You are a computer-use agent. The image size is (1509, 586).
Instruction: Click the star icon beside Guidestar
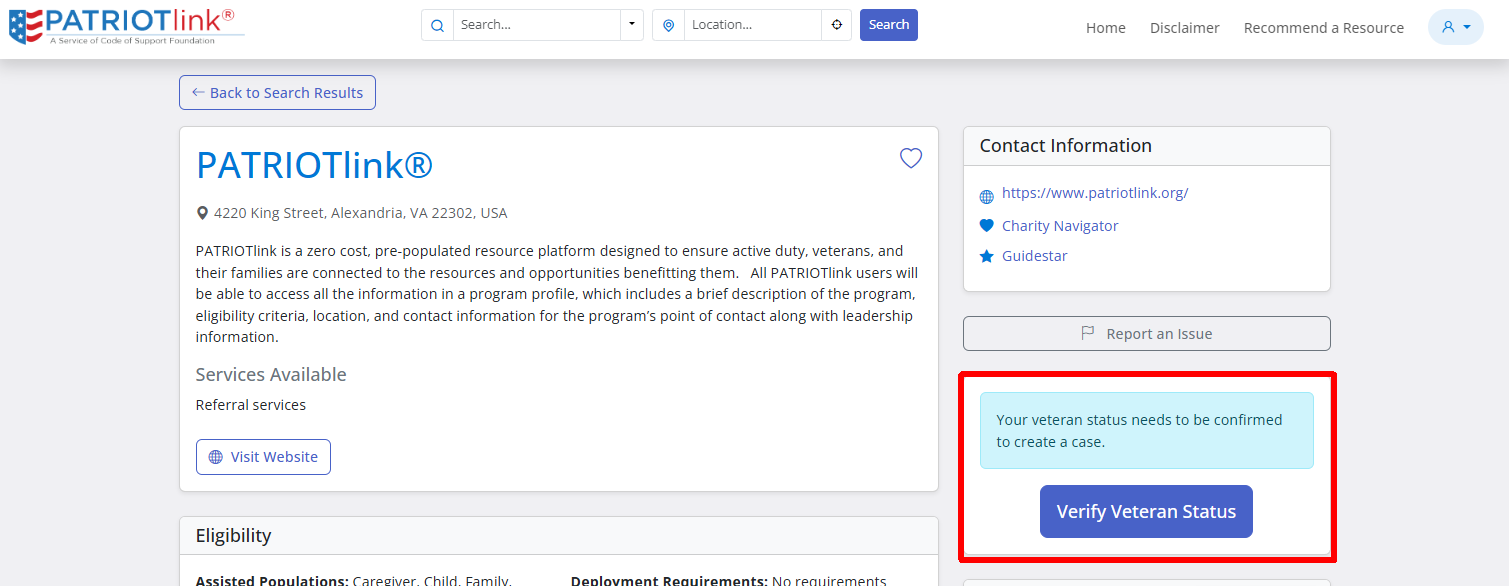tap(987, 257)
